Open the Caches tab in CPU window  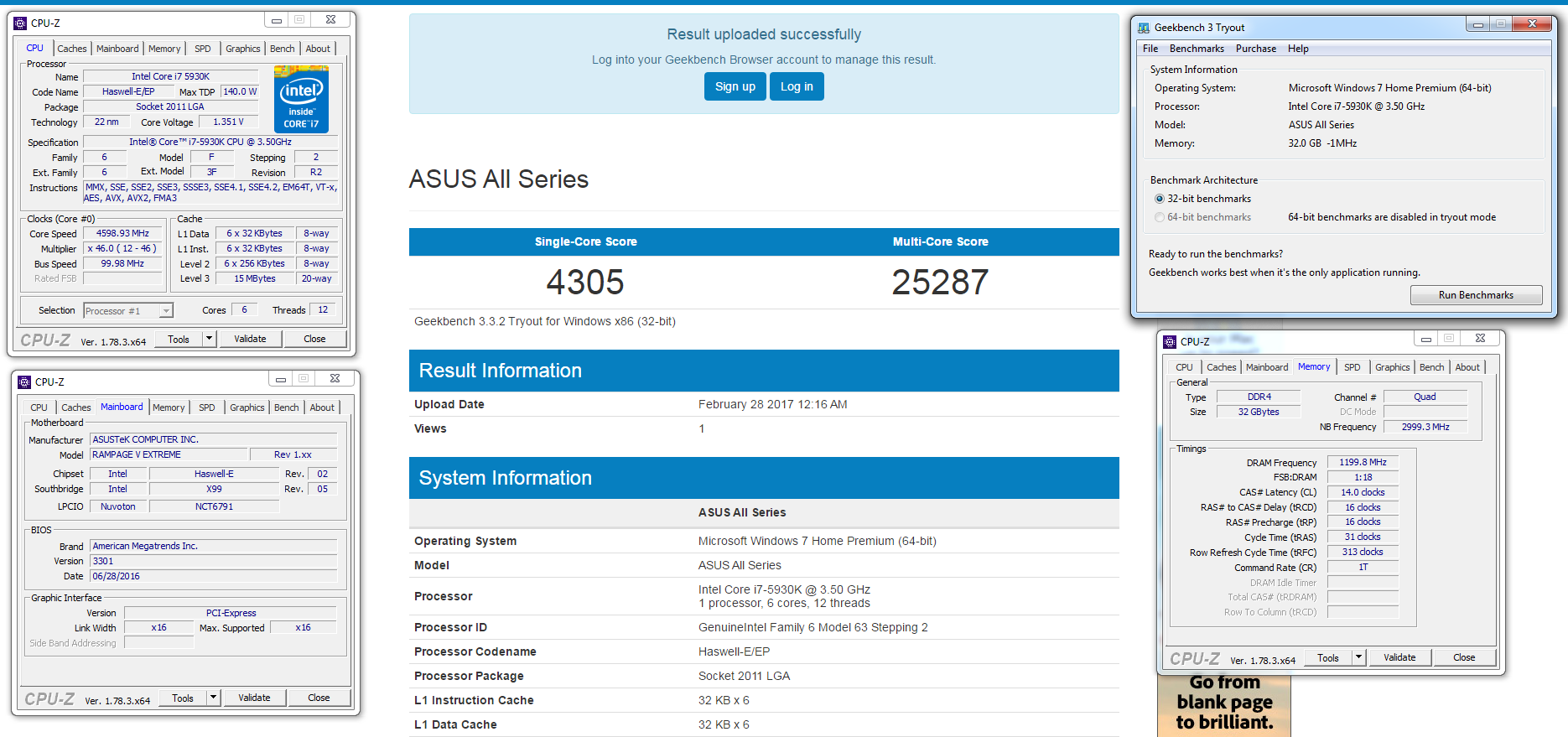coord(72,49)
